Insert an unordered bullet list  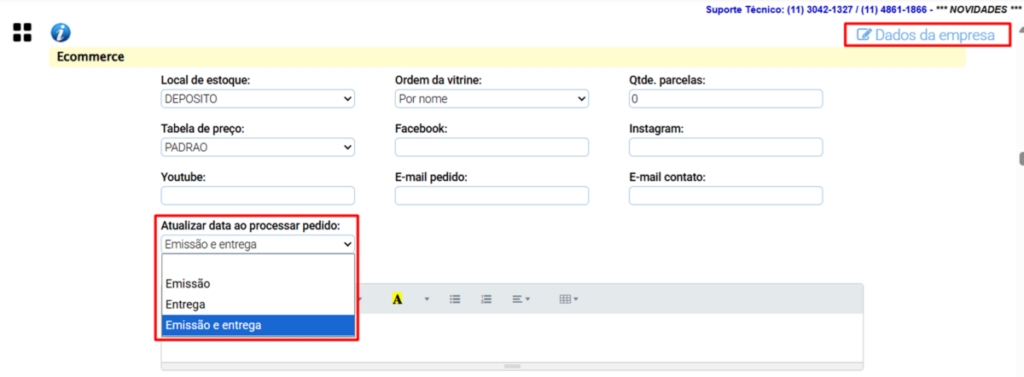[x=455, y=299]
